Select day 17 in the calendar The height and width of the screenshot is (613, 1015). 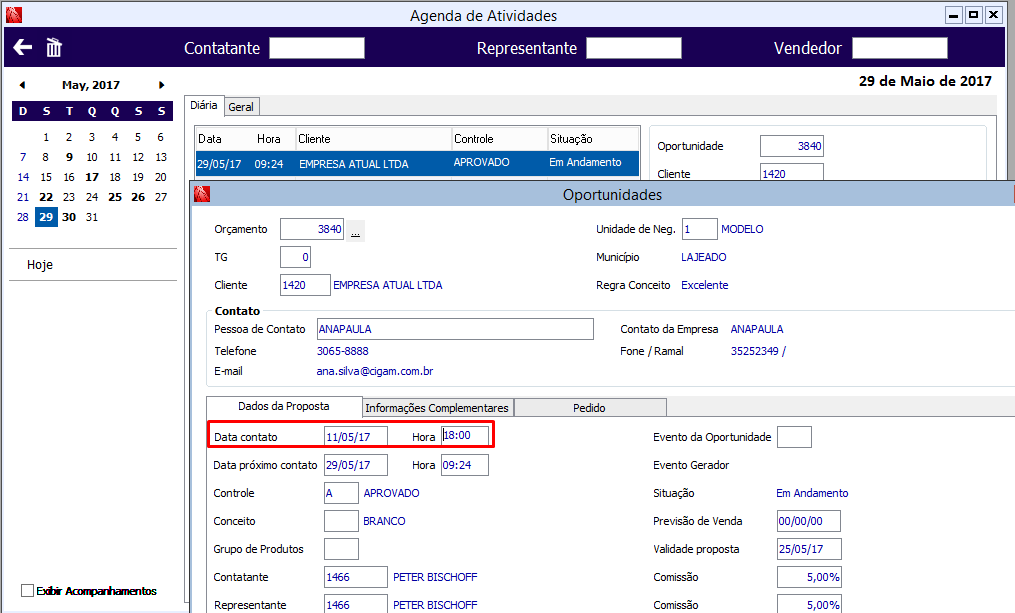[x=92, y=177]
